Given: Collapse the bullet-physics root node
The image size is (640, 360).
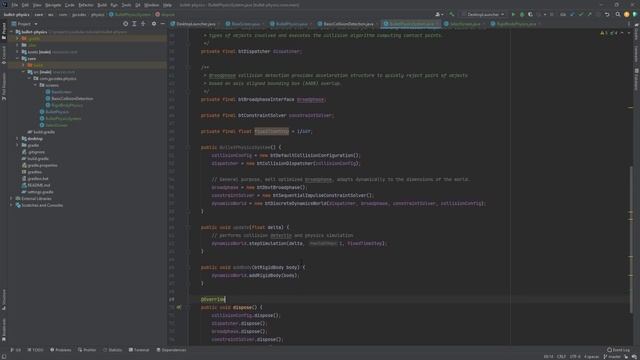Looking at the screenshot, I should click(x=11, y=32).
